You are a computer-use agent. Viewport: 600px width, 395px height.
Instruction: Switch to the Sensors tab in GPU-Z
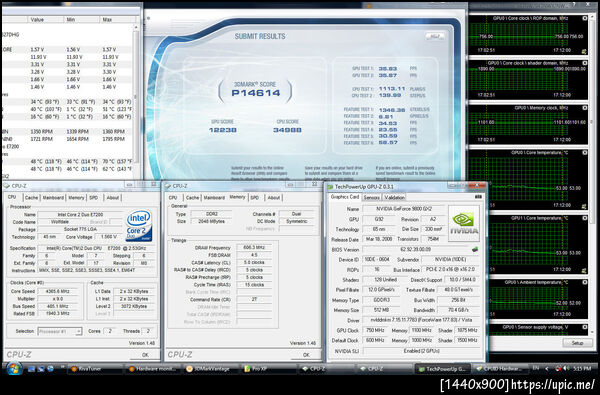click(x=372, y=198)
